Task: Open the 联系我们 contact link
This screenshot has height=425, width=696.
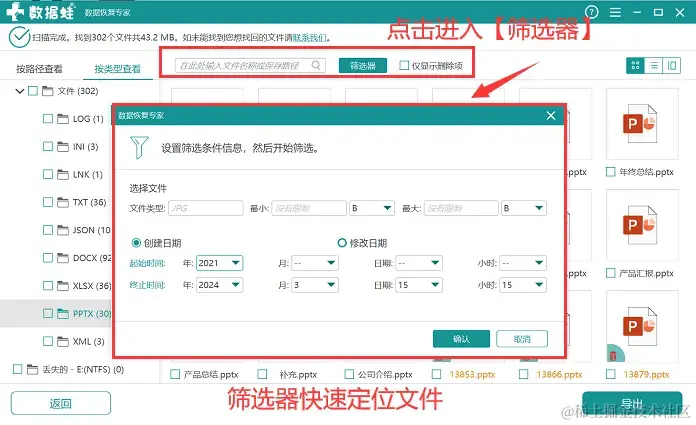Action: pos(309,38)
